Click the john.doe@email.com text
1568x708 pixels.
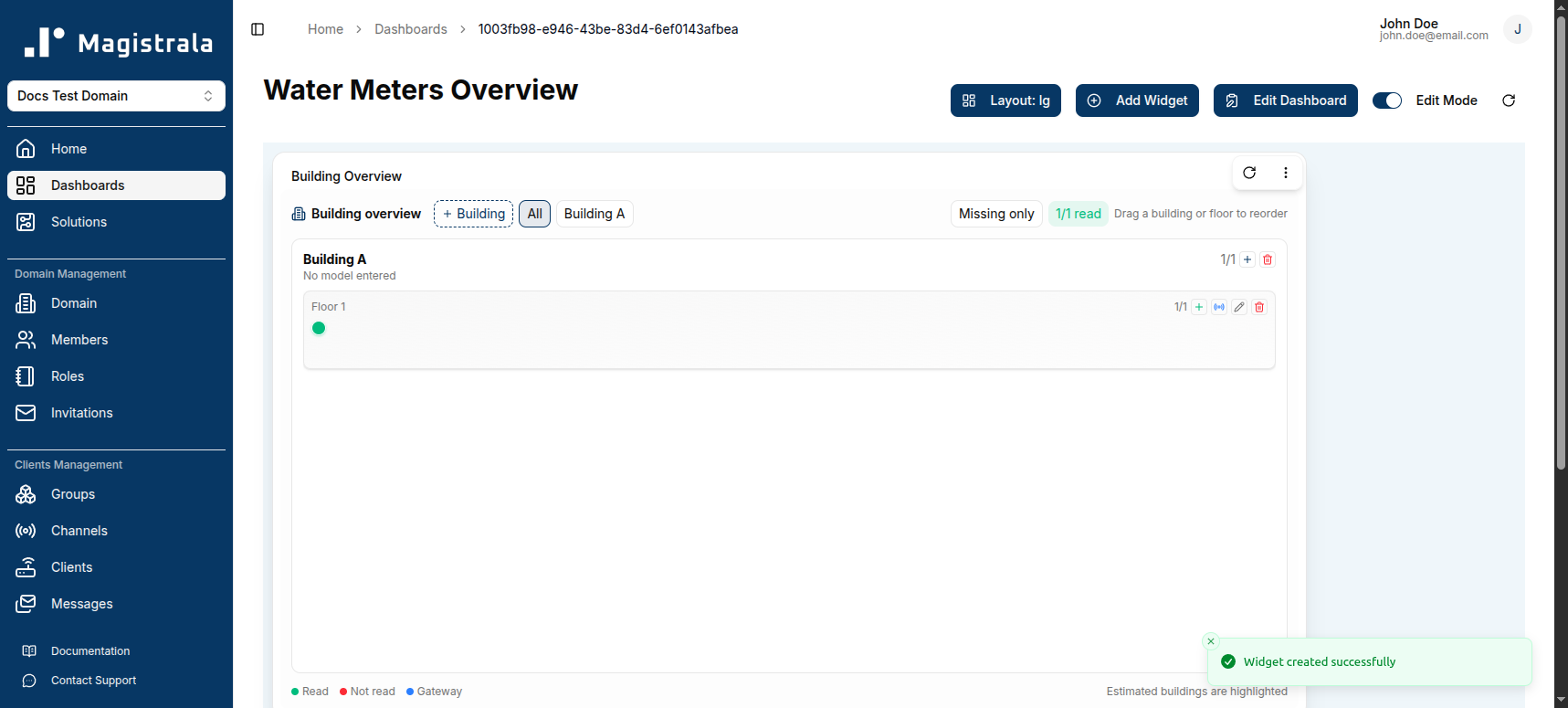point(1434,36)
